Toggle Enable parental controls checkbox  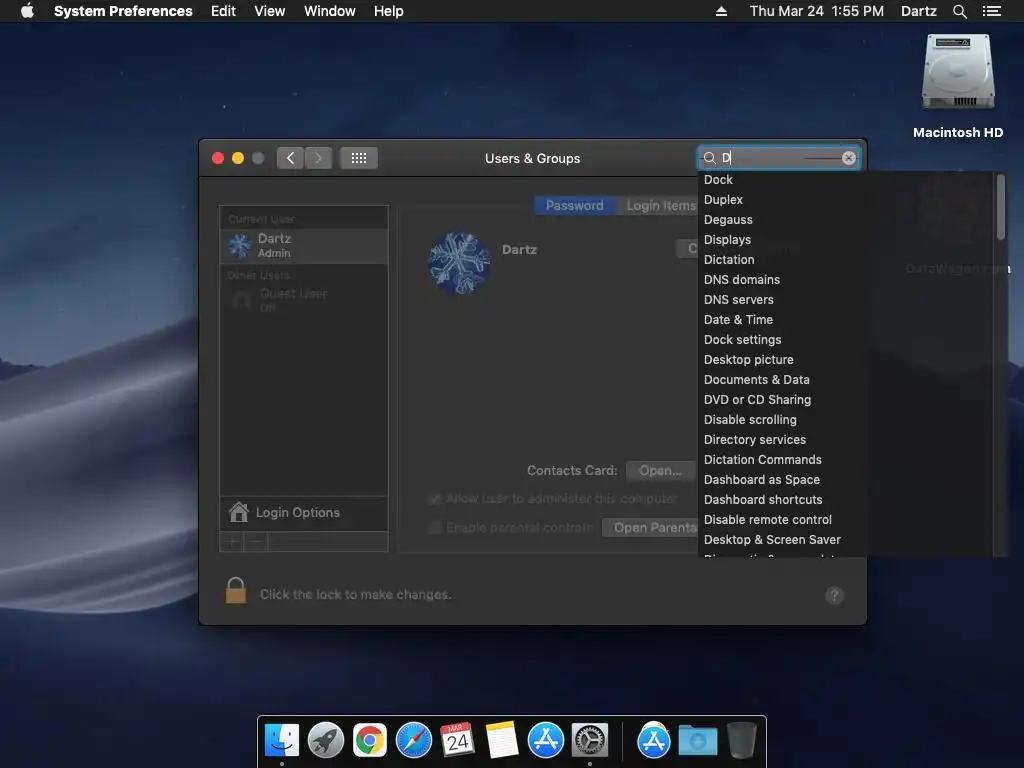pos(435,527)
